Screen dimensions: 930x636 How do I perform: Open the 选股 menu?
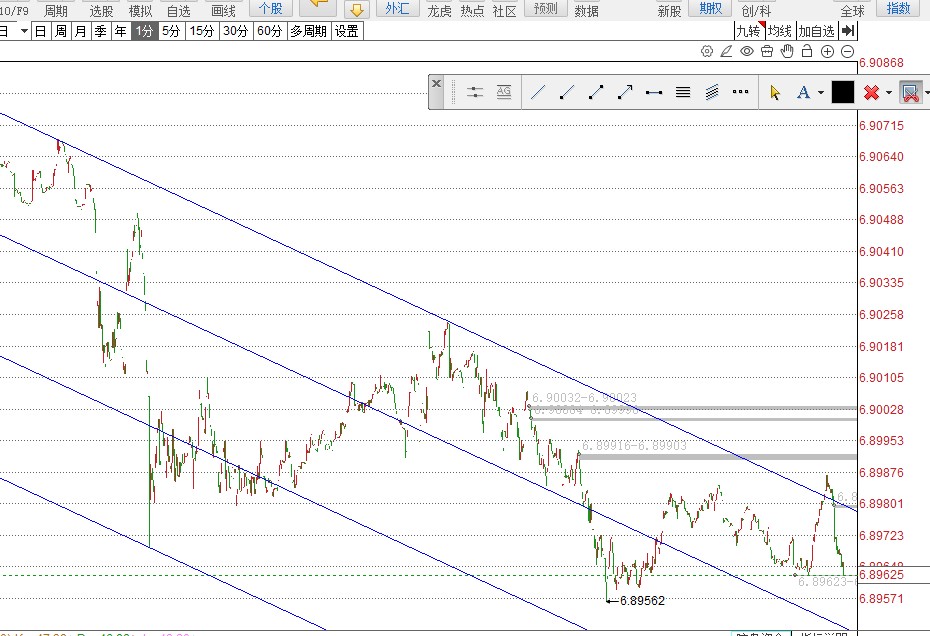[101, 11]
